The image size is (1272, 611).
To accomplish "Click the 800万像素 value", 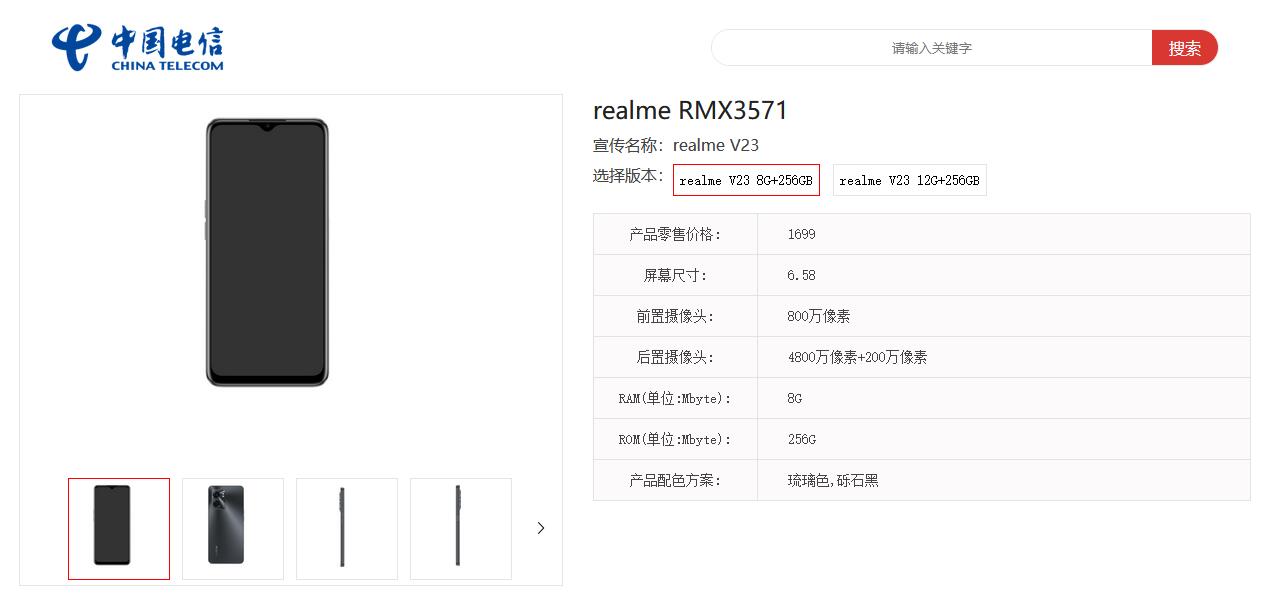I will coord(819,316).
